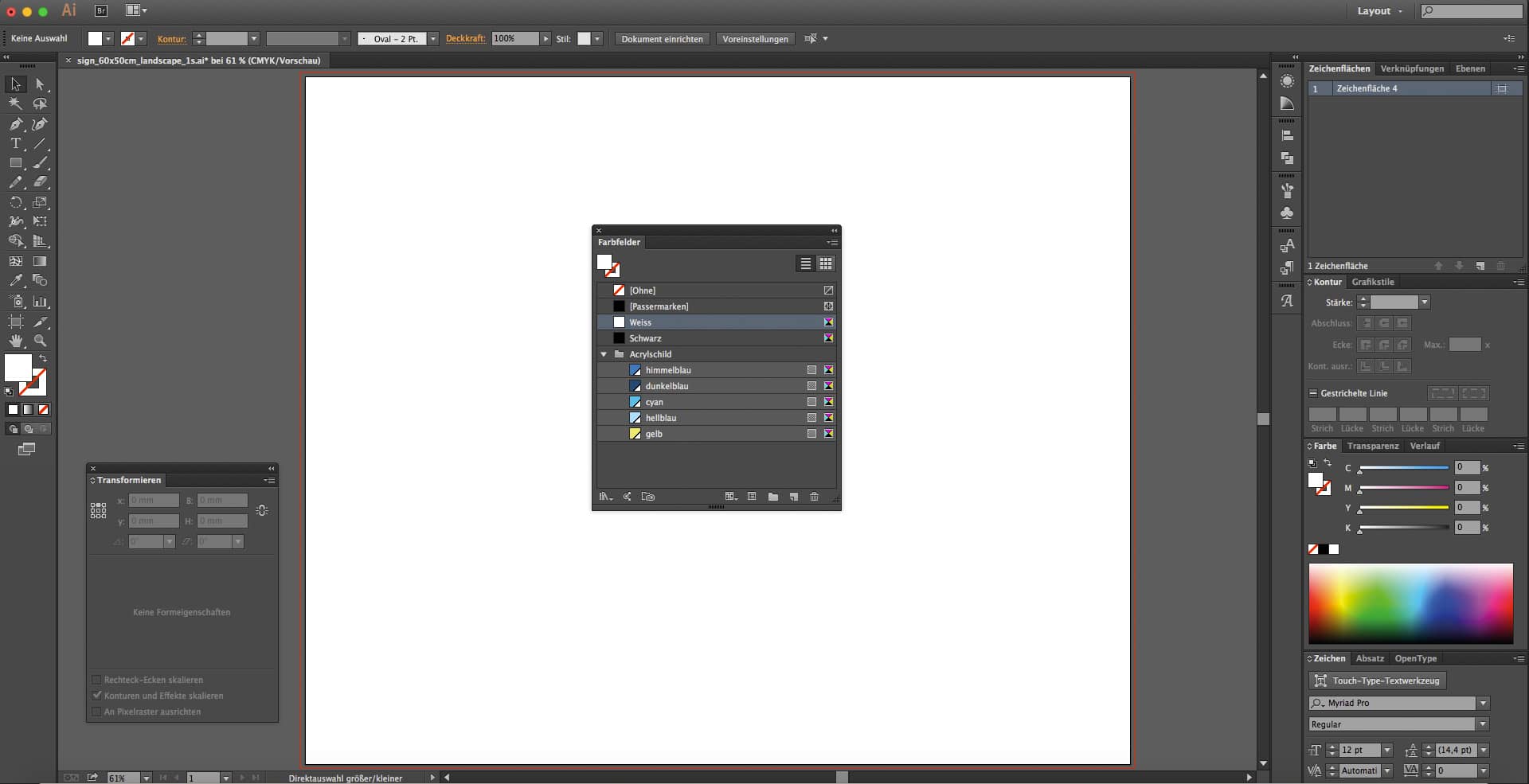
Task: Open the Transparenz tab
Action: [1373, 446]
